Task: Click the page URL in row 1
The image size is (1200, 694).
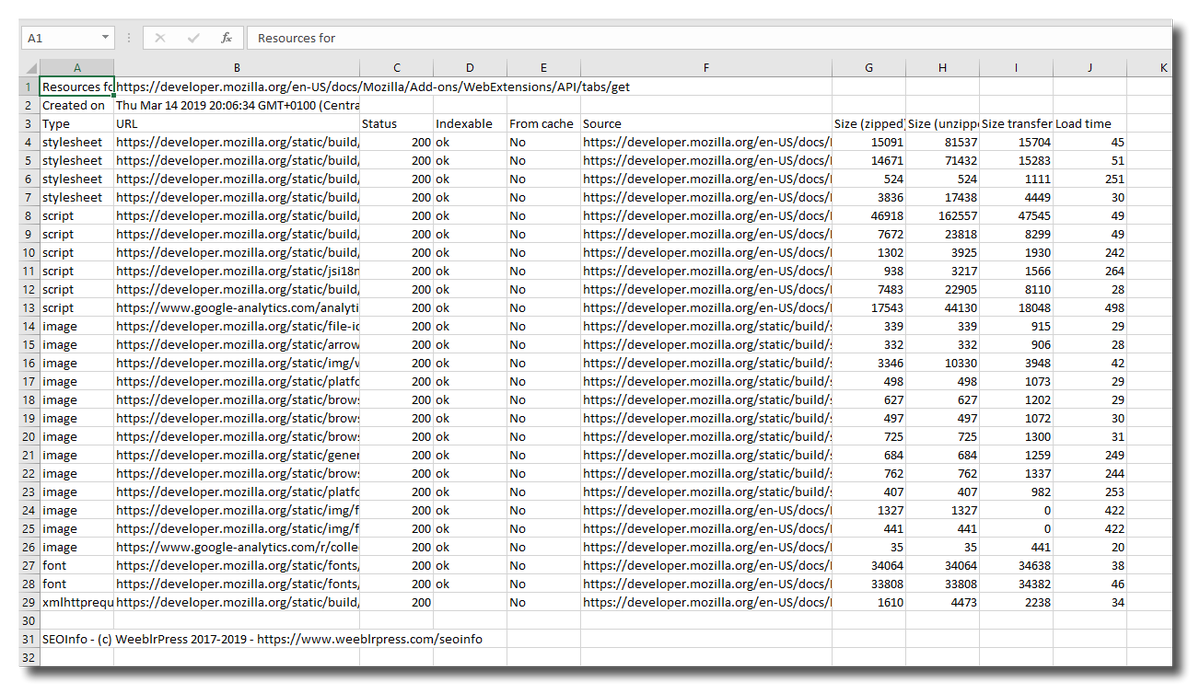Action: point(373,87)
